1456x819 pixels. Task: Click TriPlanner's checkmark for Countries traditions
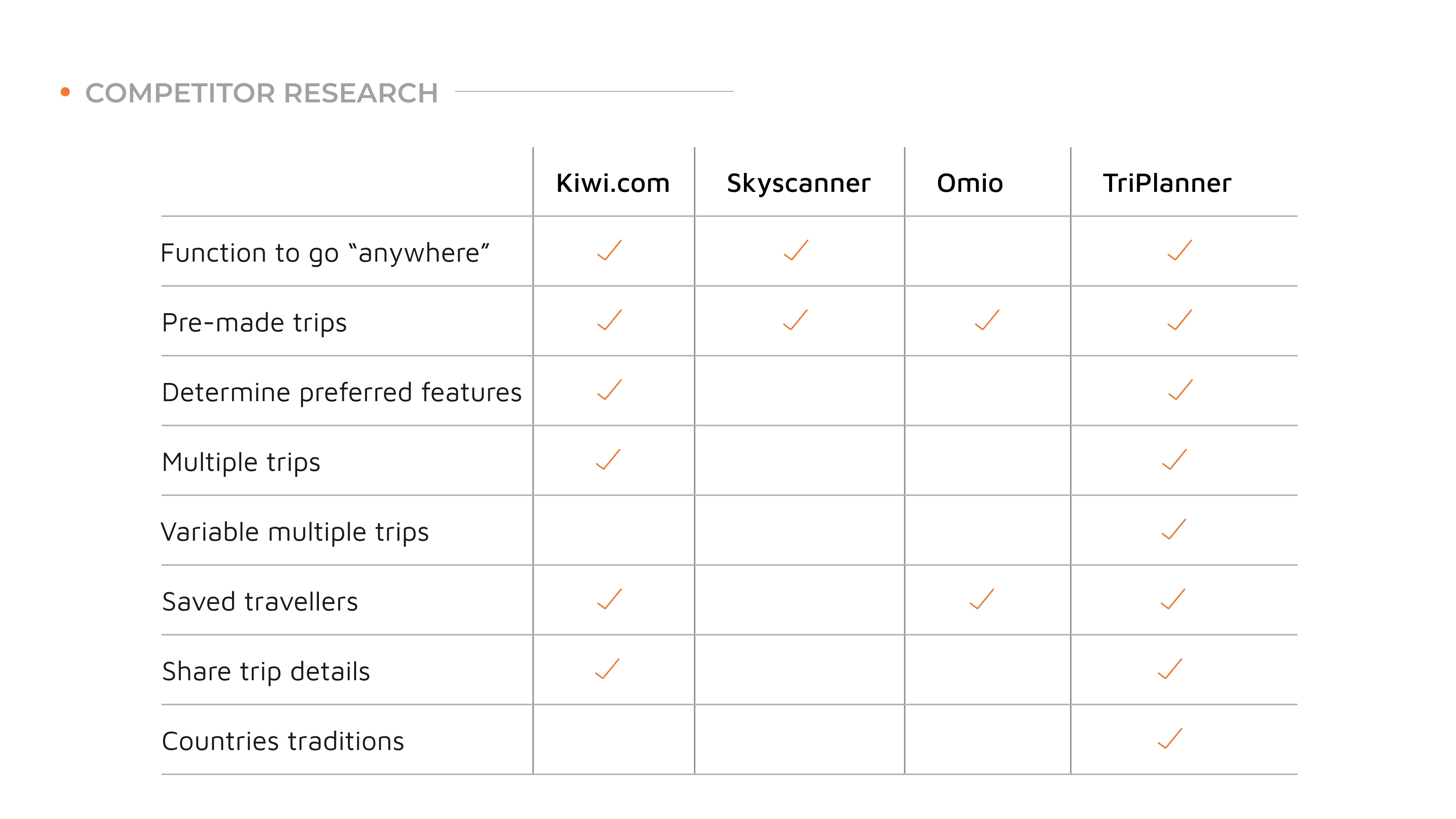(1169, 739)
